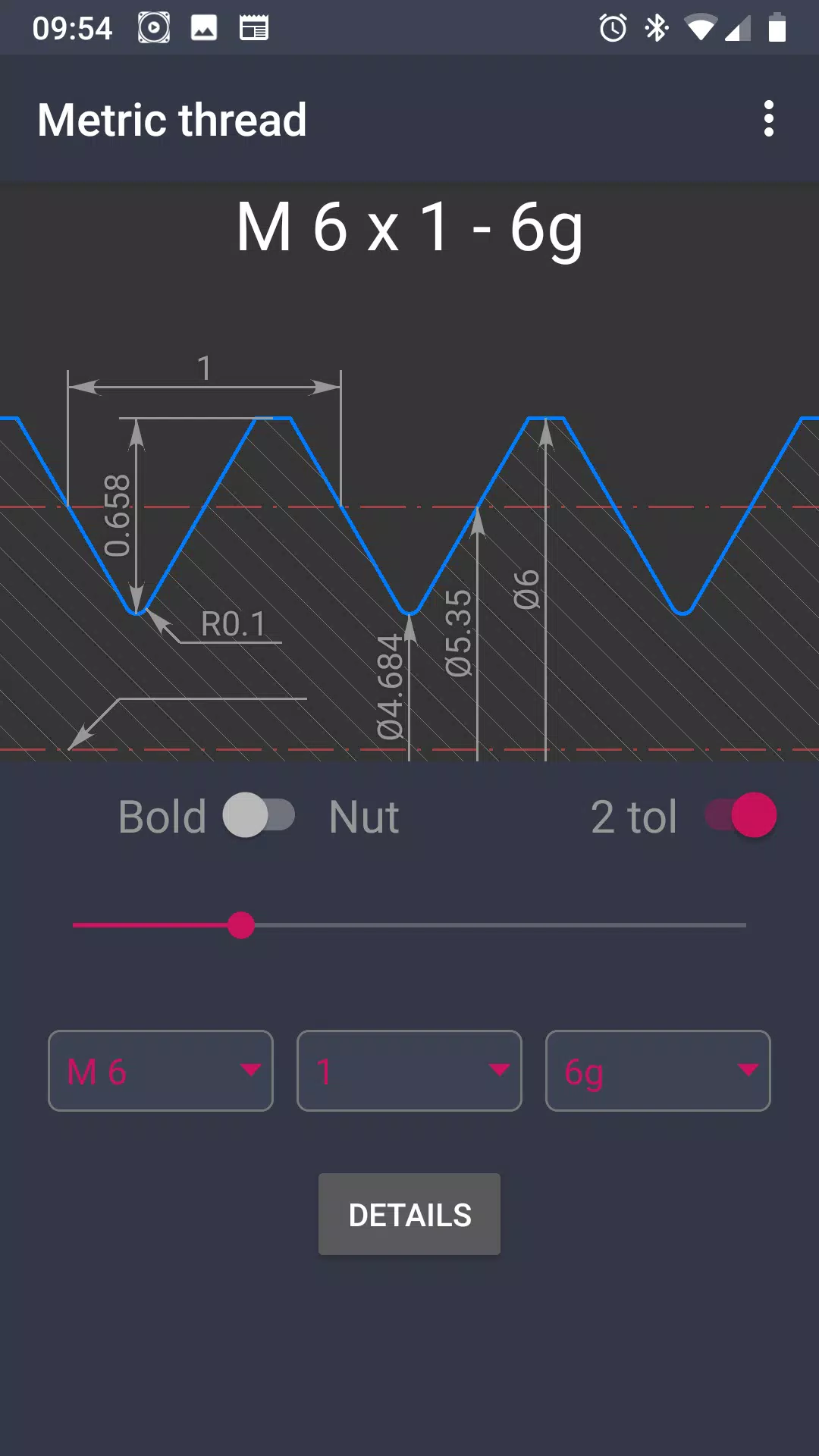Viewport: 819px width, 1456px height.
Task: Tap the Wi-Fi status icon
Action: [x=700, y=29]
